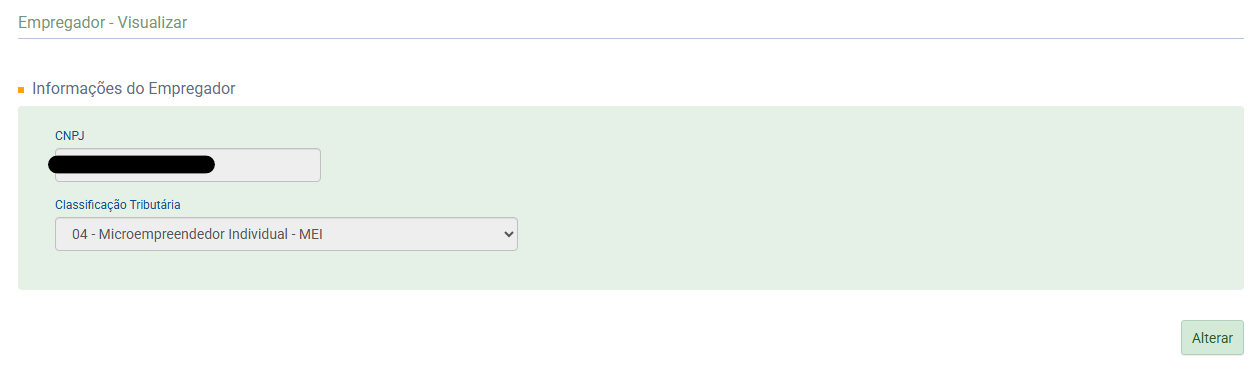The width and height of the screenshot is (1259, 387).
Task: Click the word 'Empregador' in the section heading
Action: [192, 88]
